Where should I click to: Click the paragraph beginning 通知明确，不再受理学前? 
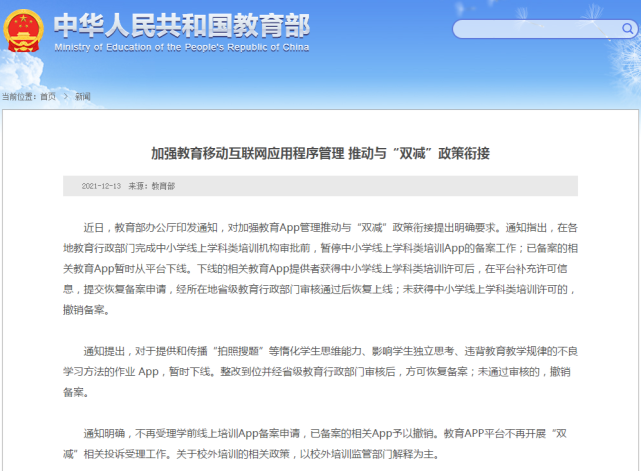point(315,444)
